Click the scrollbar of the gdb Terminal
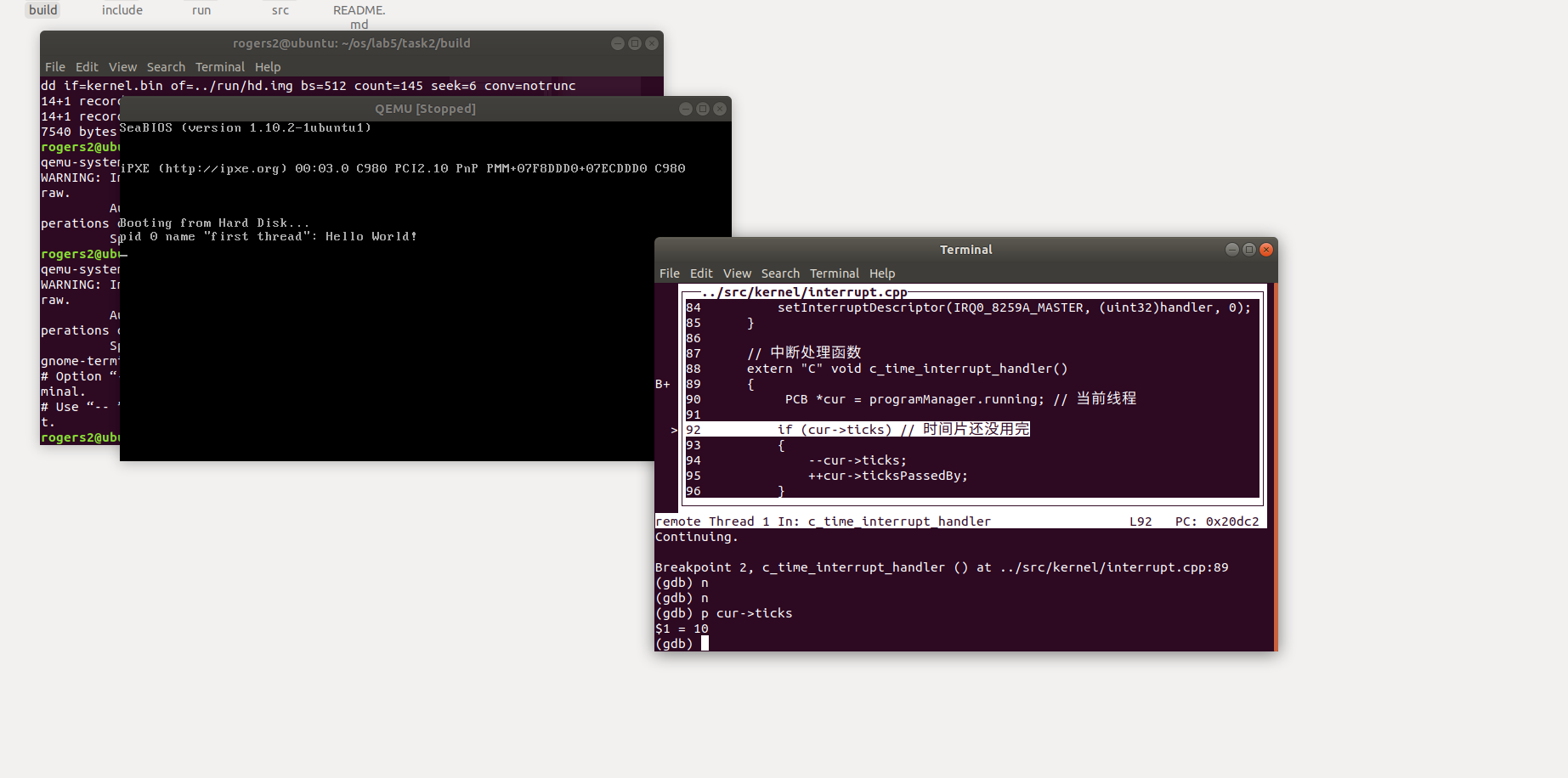Viewport: 1568px width, 778px height. point(1275,467)
